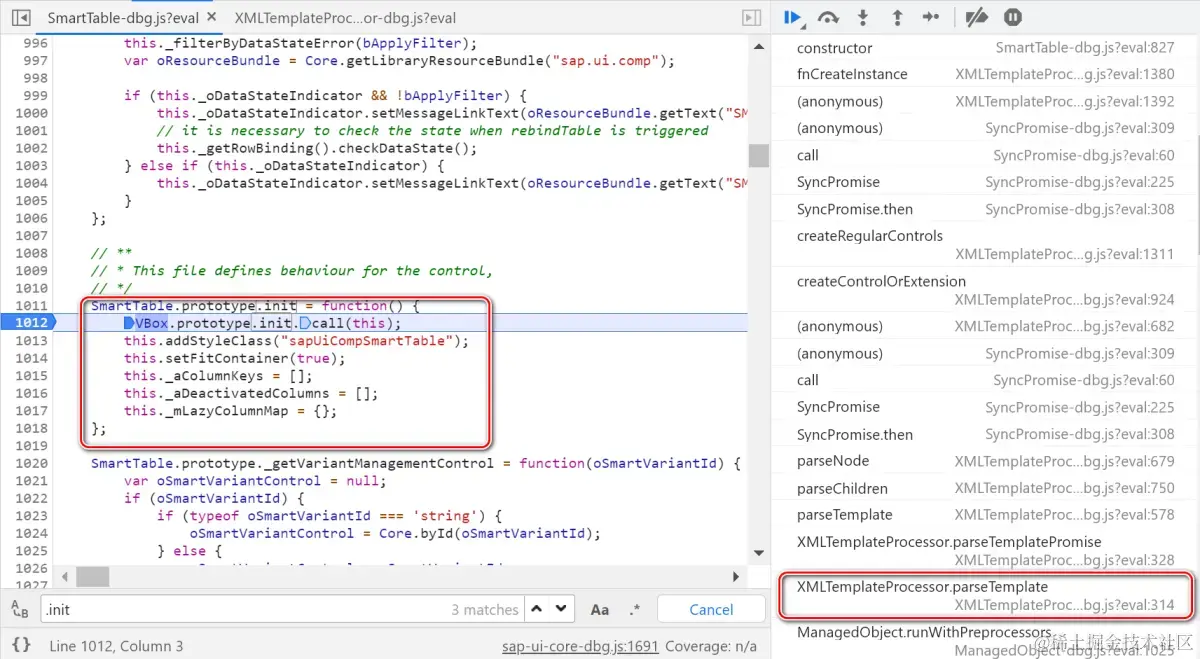This screenshot has height=659, width=1200.
Task: Select the (anonymous) frame at eval:682
Action: tap(985, 326)
